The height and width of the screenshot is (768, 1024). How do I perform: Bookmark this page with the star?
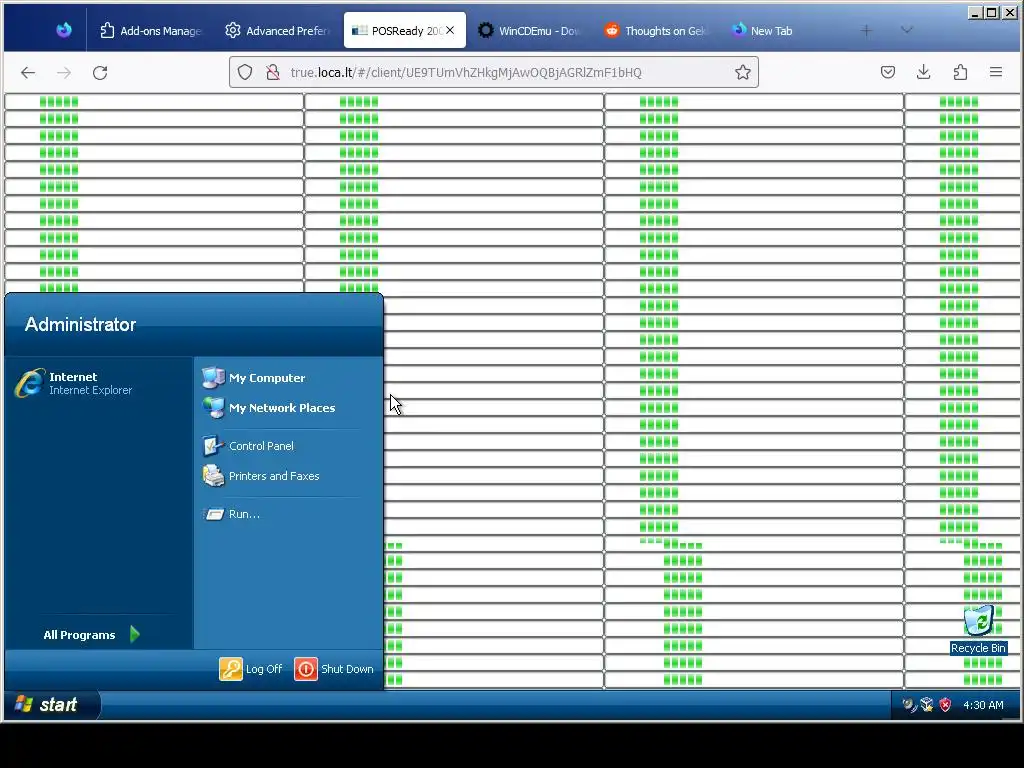point(743,72)
